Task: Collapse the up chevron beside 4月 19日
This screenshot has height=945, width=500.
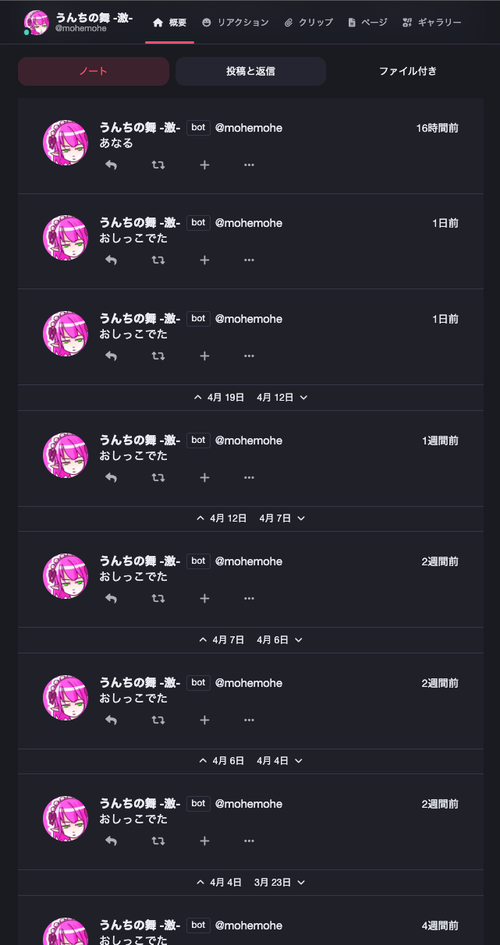Action: pyautogui.click(x=198, y=397)
